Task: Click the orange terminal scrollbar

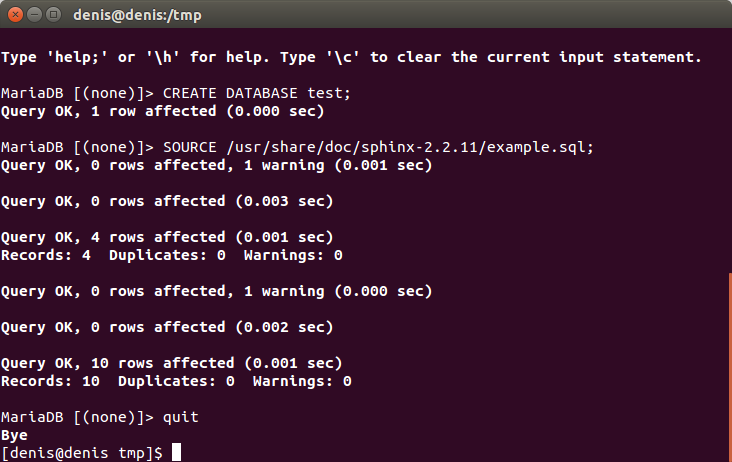Action: [730, 367]
